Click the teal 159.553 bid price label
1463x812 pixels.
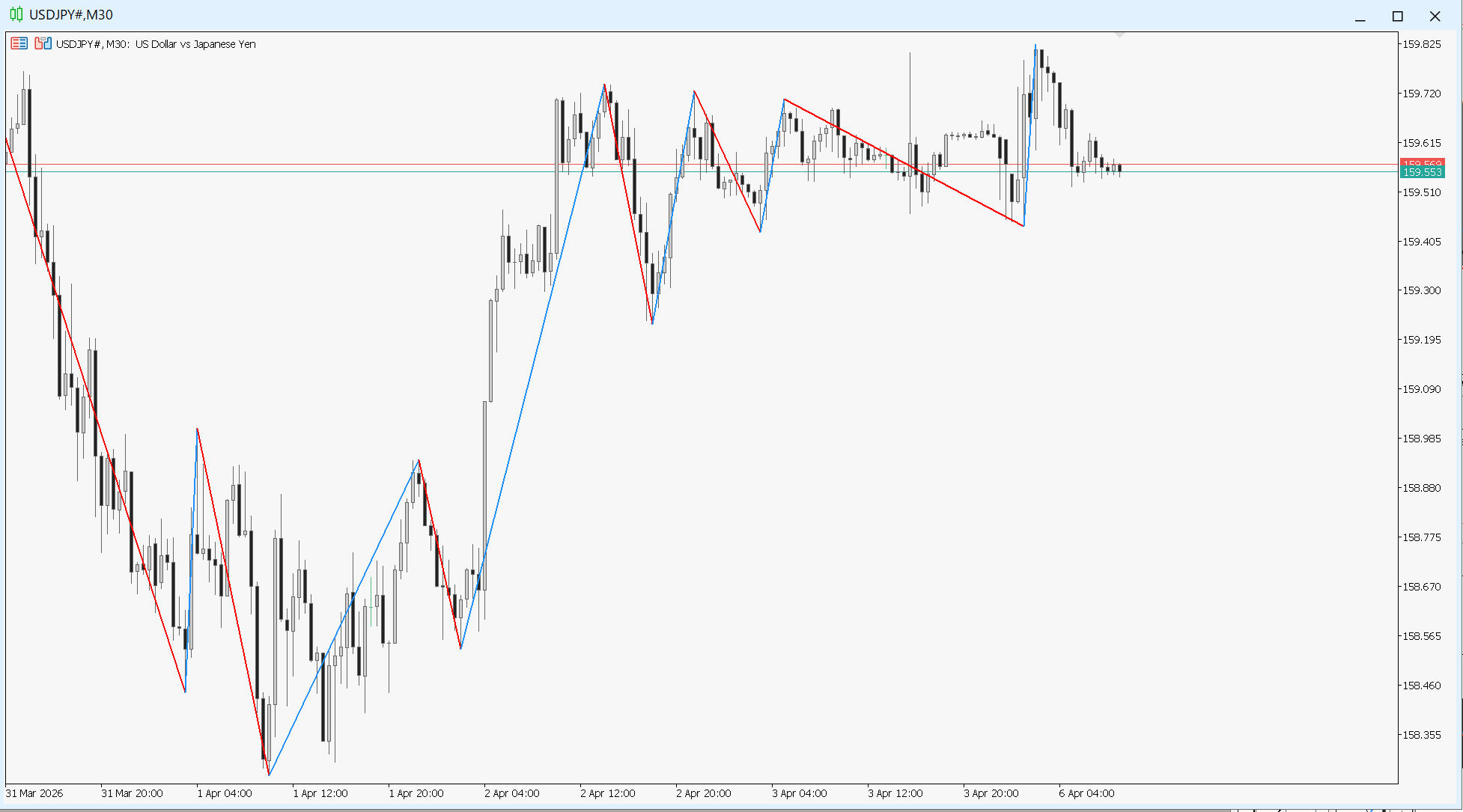tap(1421, 173)
